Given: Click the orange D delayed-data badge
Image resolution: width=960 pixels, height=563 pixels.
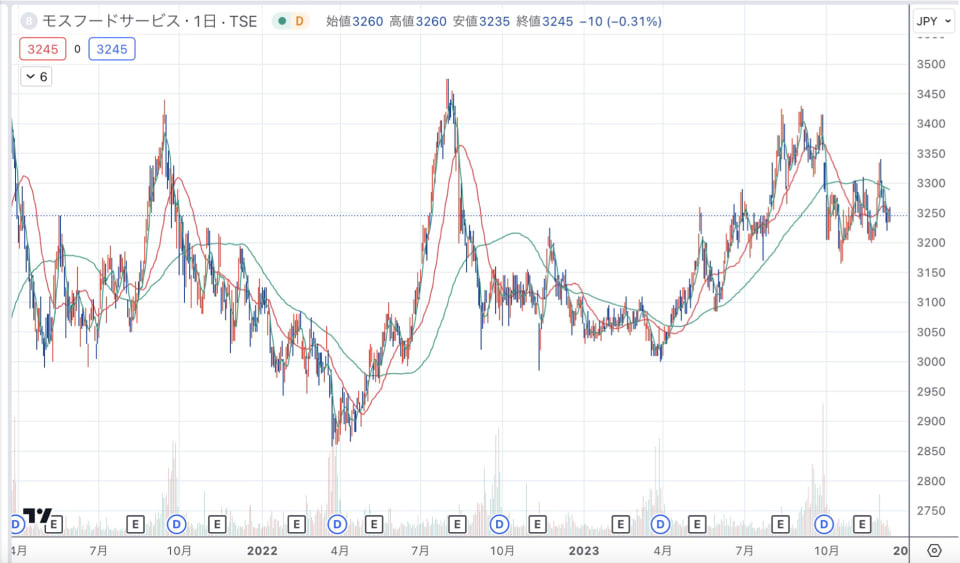Looking at the screenshot, I should (x=299, y=21).
